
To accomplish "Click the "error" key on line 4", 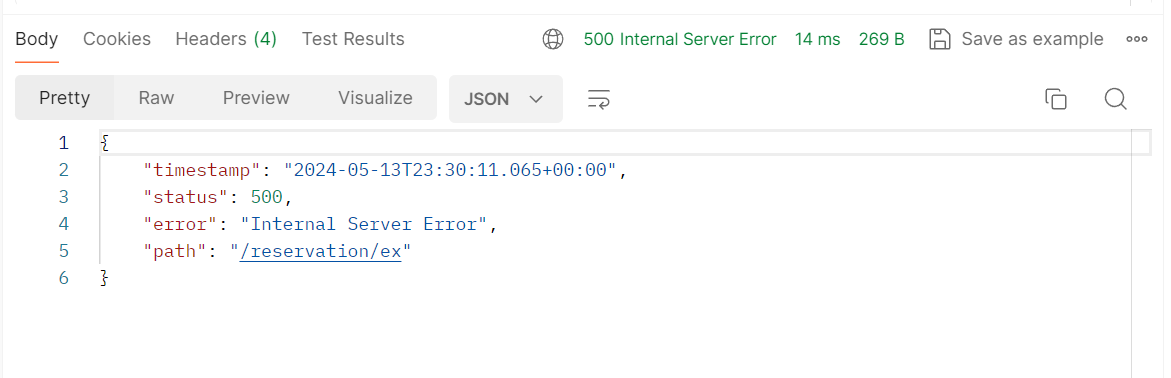I will [181, 224].
